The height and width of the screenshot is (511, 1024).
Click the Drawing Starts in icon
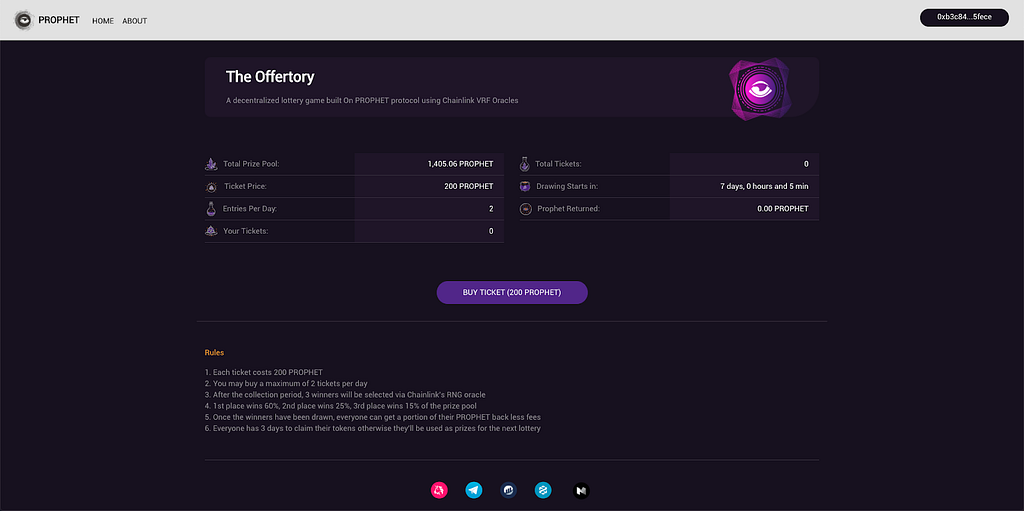[x=524, y=187]
